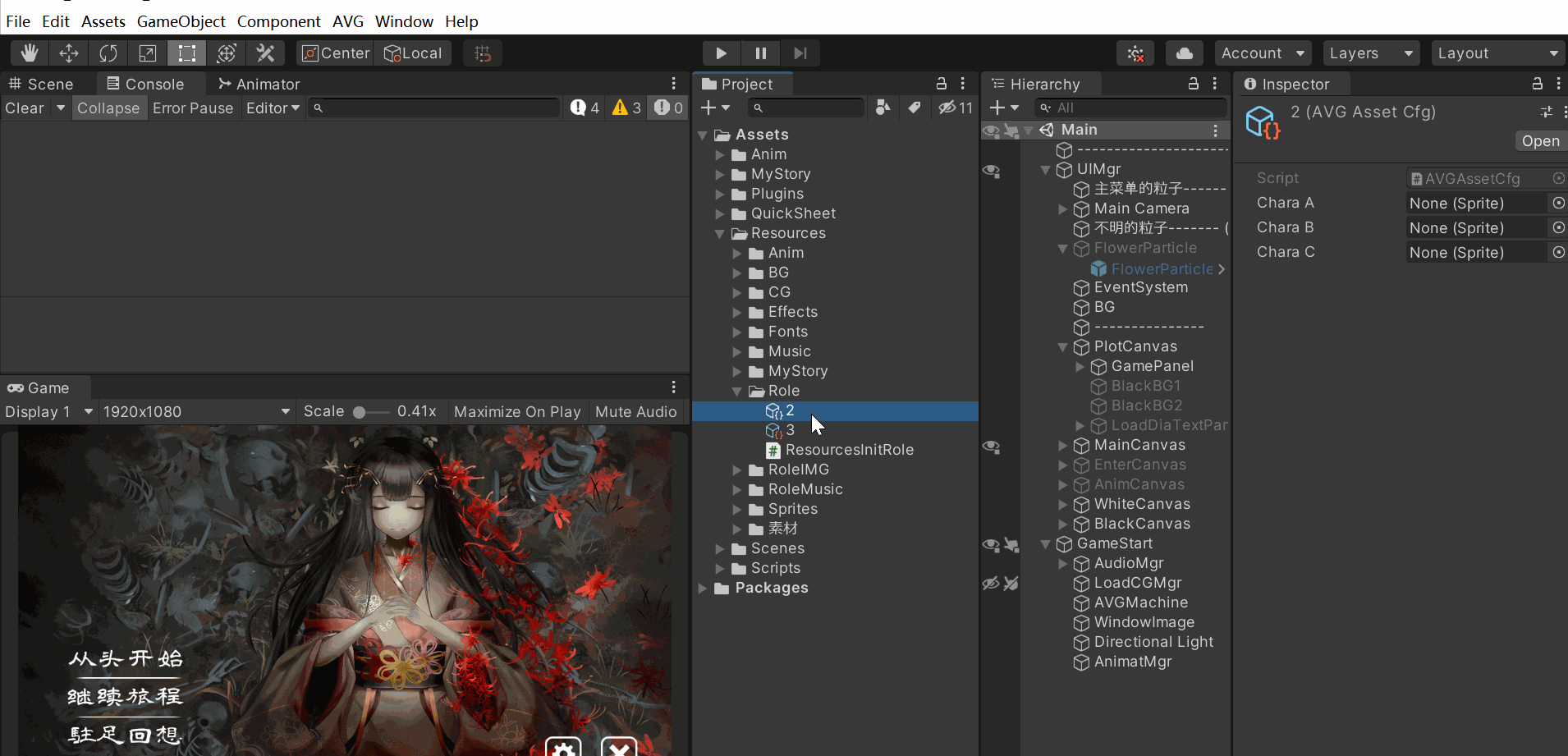Toggle Maximize On Play
Viewport: 1568px width, 756px height.
coord(517,412)
